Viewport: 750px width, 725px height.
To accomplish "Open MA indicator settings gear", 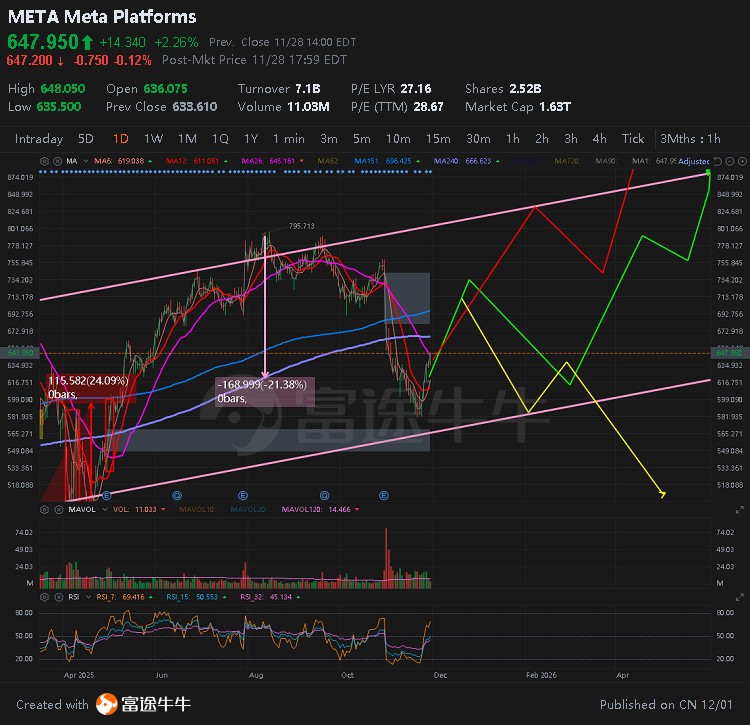I will [x=43, y=161].
